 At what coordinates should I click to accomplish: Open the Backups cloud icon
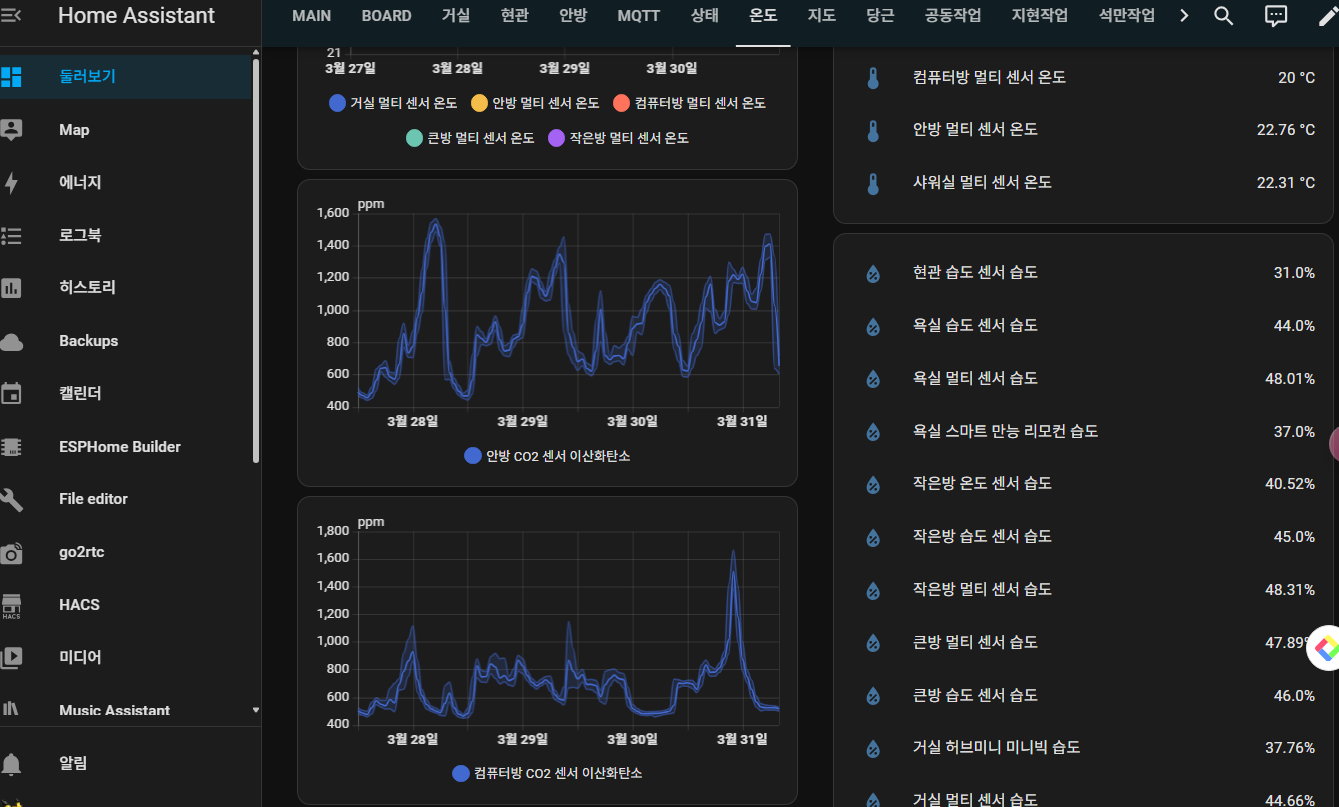pos(11,341)
